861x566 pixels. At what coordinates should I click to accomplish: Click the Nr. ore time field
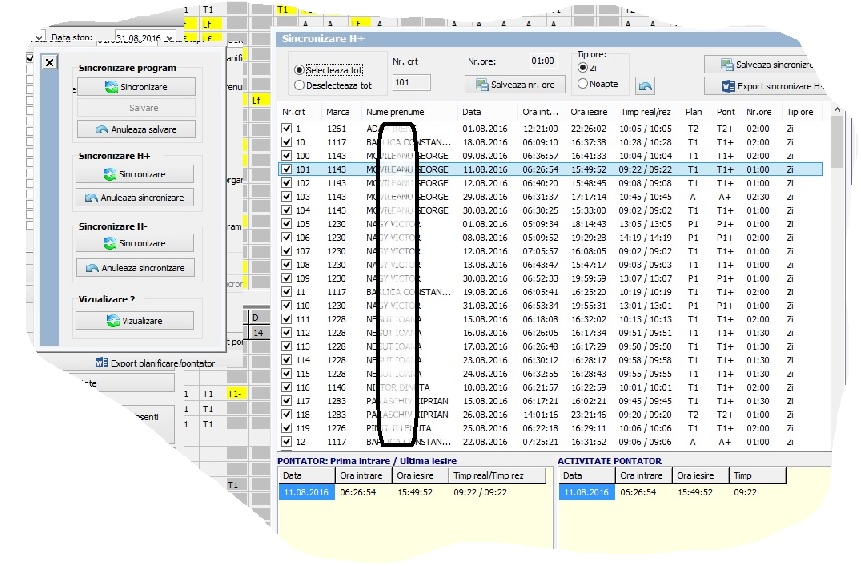pyautogui.click(x=542, y=61)
